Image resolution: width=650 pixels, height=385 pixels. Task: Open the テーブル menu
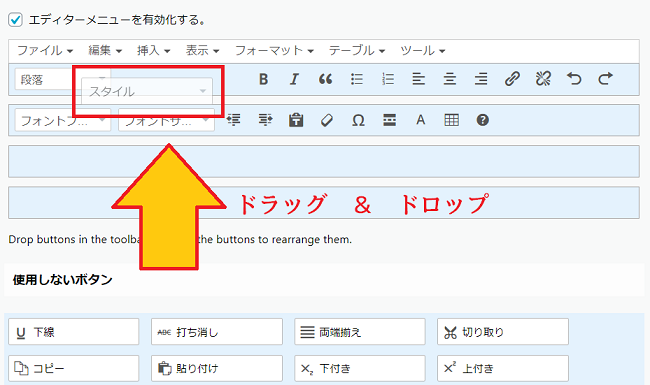click(357, 51)
